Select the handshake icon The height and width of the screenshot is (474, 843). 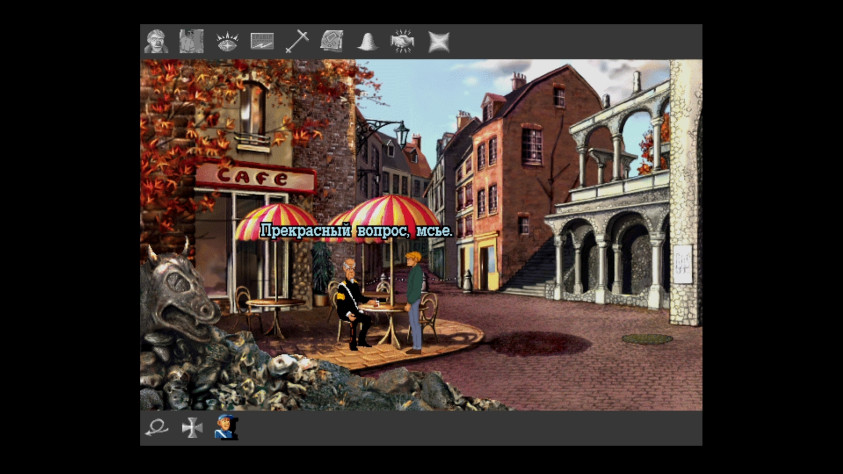pyautogui.click(x=402, y=41)
